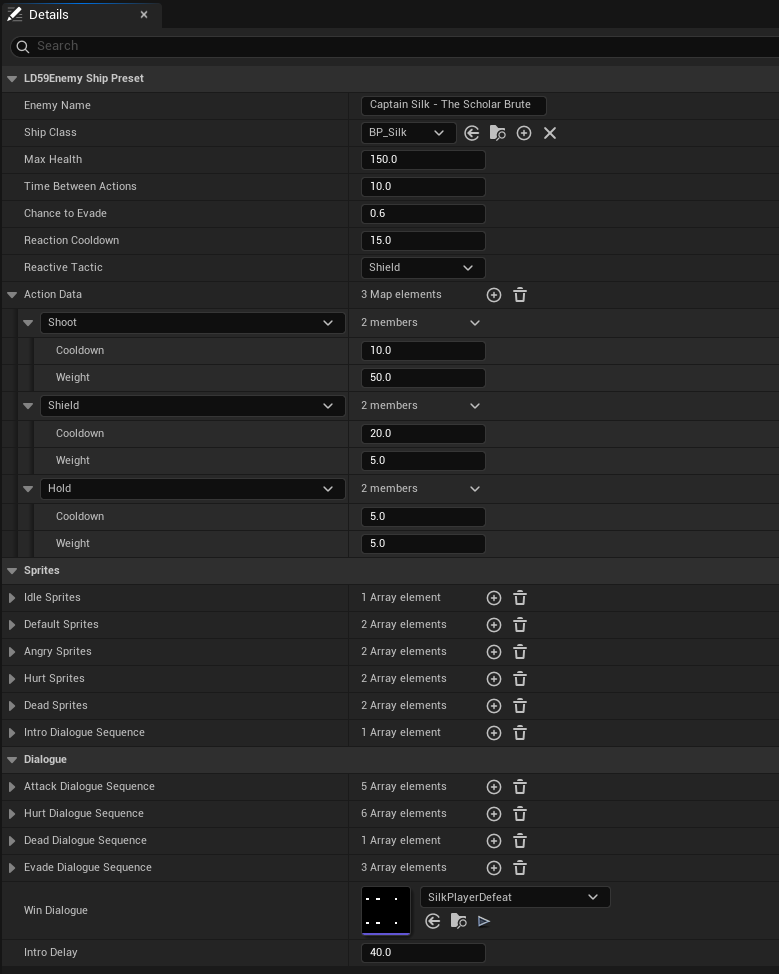Close the Details tab

tap(144, 14)
